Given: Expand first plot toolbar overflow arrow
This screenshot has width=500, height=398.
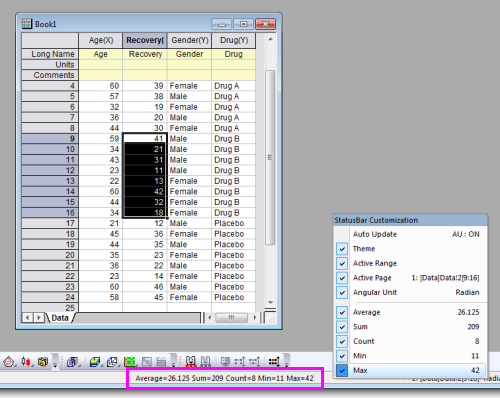Looking at the screenshot, I should (55, 361).
